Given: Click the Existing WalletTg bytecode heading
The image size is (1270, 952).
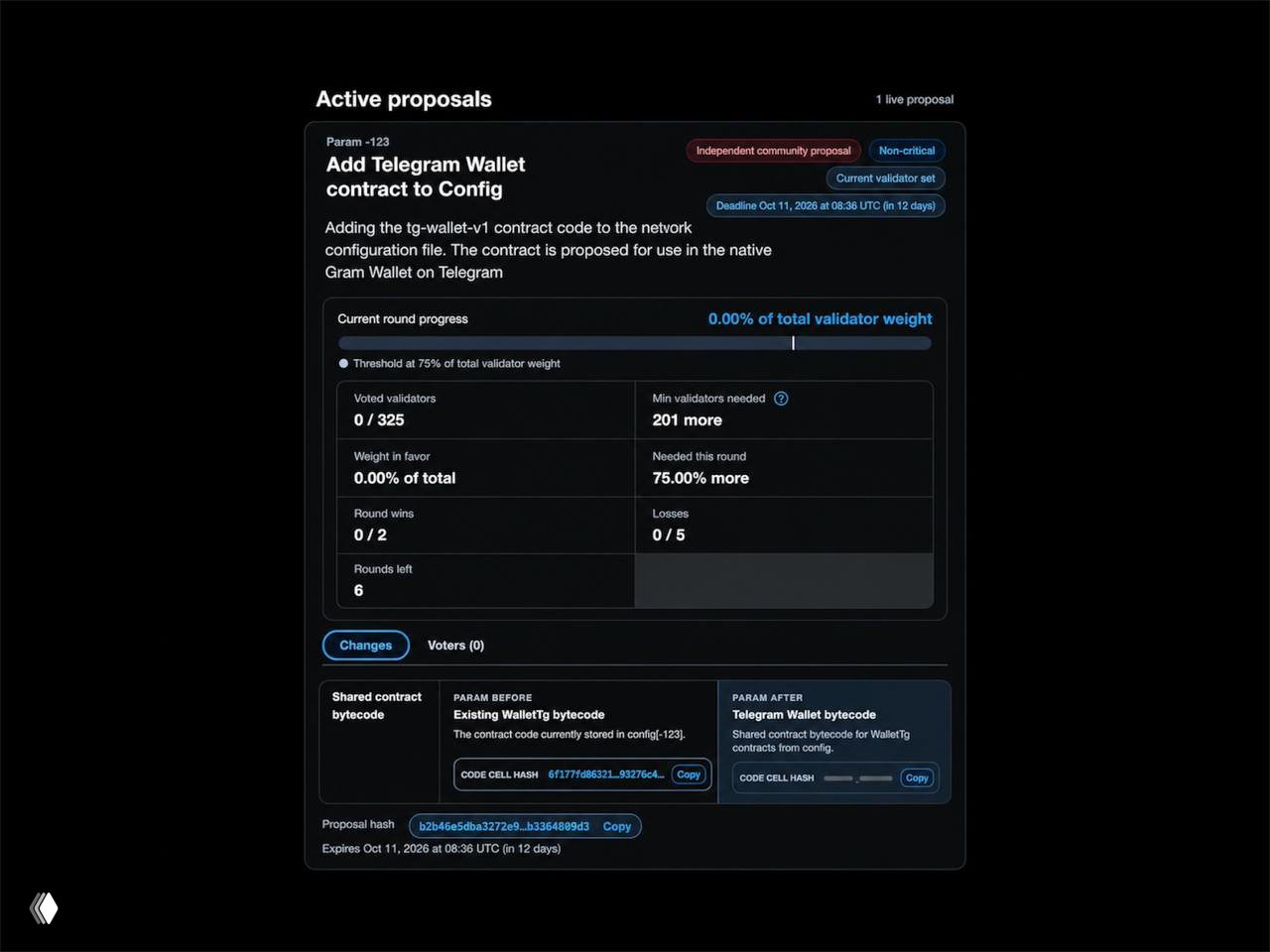Looking at the screenshot, I should [x=529, y=715].
